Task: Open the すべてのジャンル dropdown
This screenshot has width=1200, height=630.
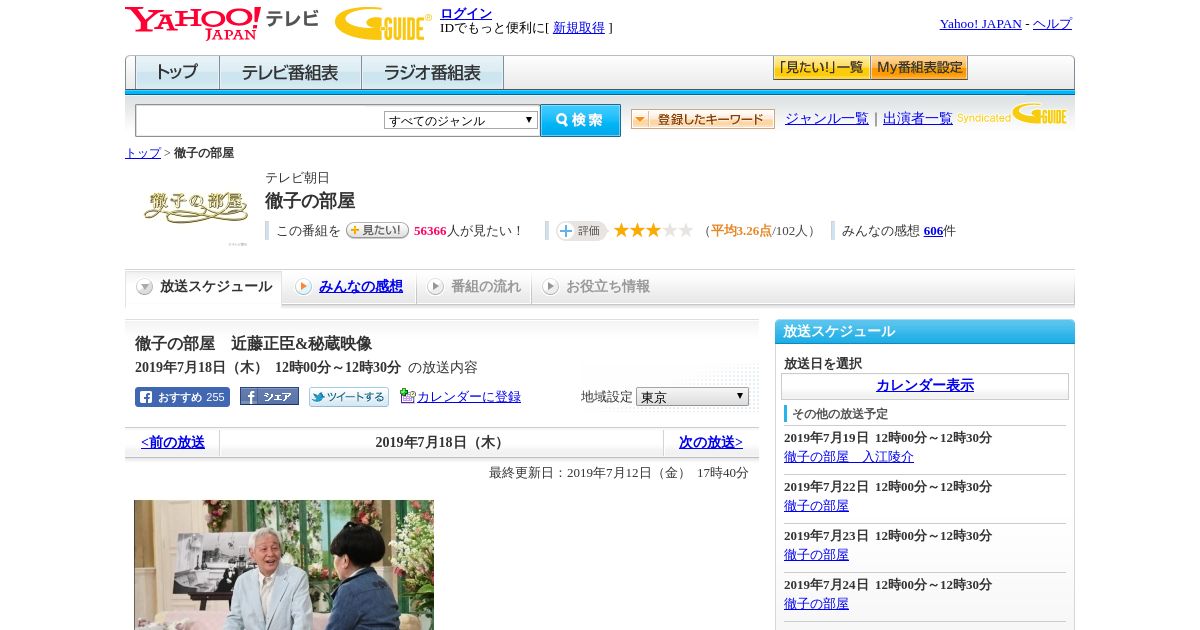Action: click(x=461, y=120)
